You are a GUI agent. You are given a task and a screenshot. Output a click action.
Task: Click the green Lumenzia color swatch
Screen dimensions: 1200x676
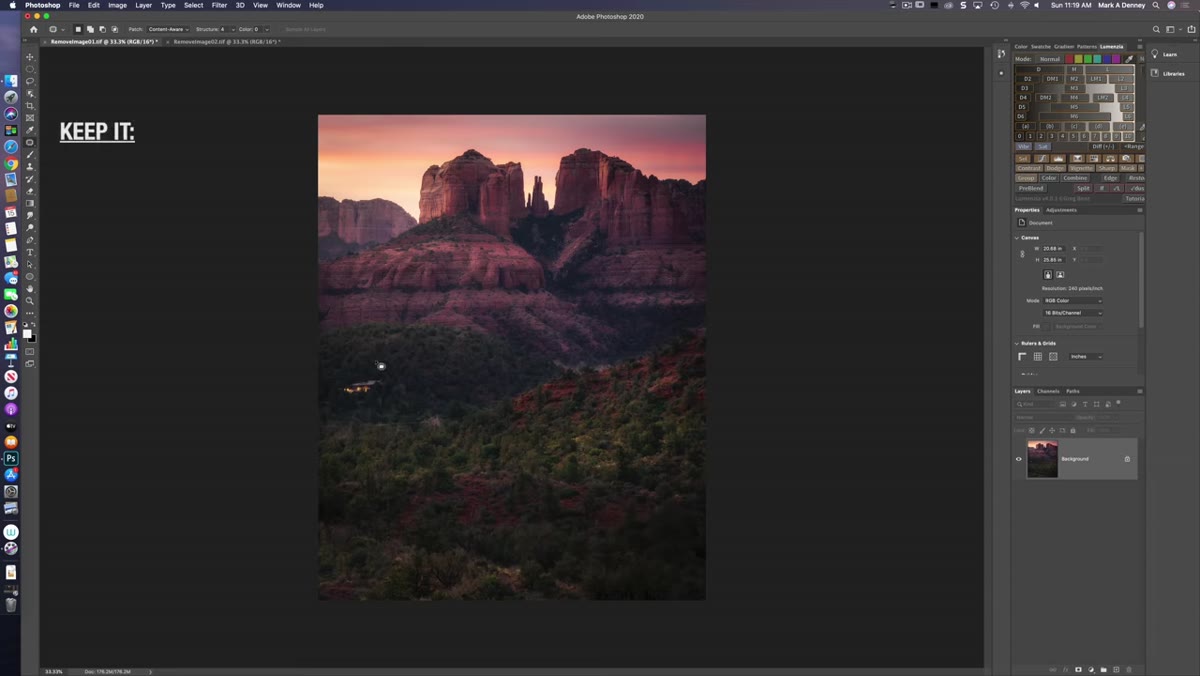coord(1088,59)
